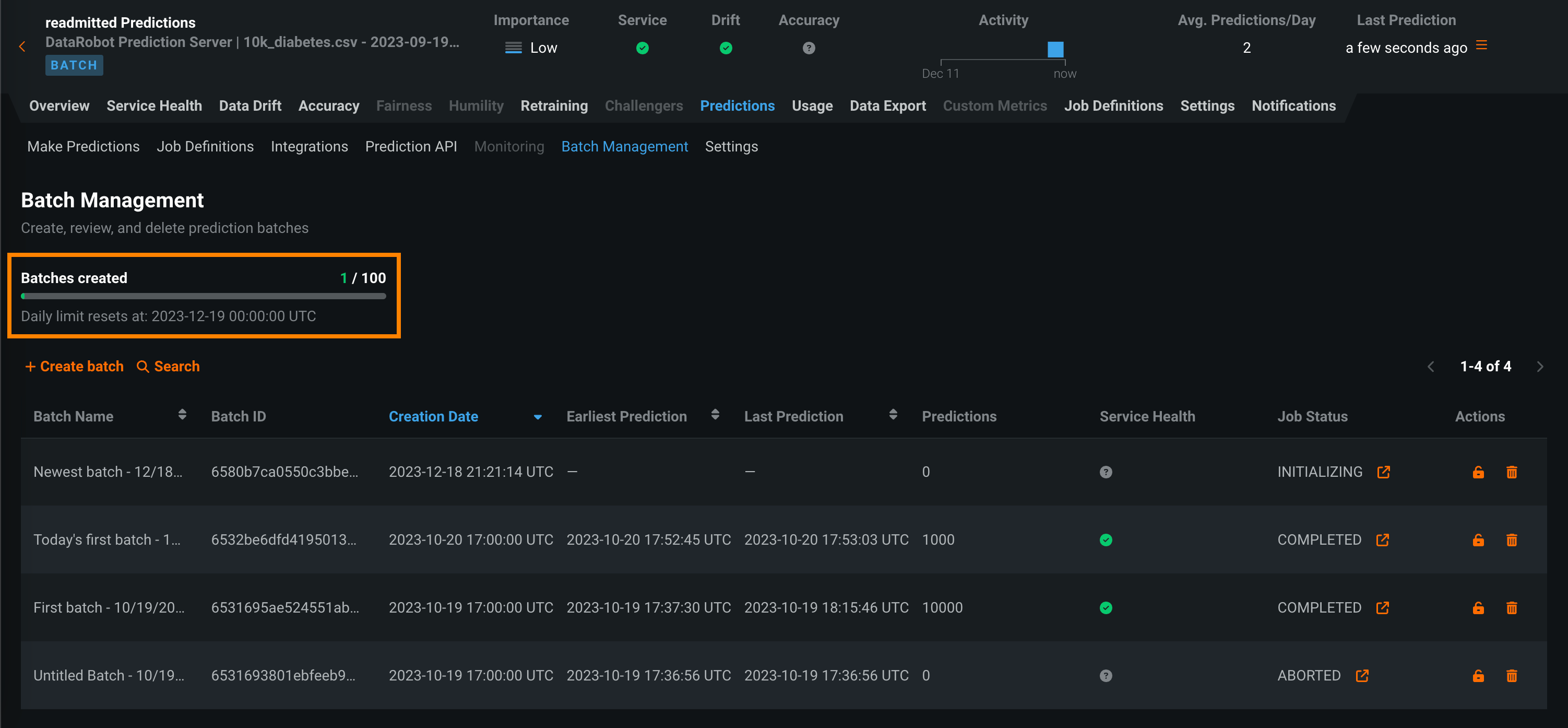This screenshot has height=728, width=1568.
Task: Open job link for Today's first batch
Action: (x=1382, y=540)
